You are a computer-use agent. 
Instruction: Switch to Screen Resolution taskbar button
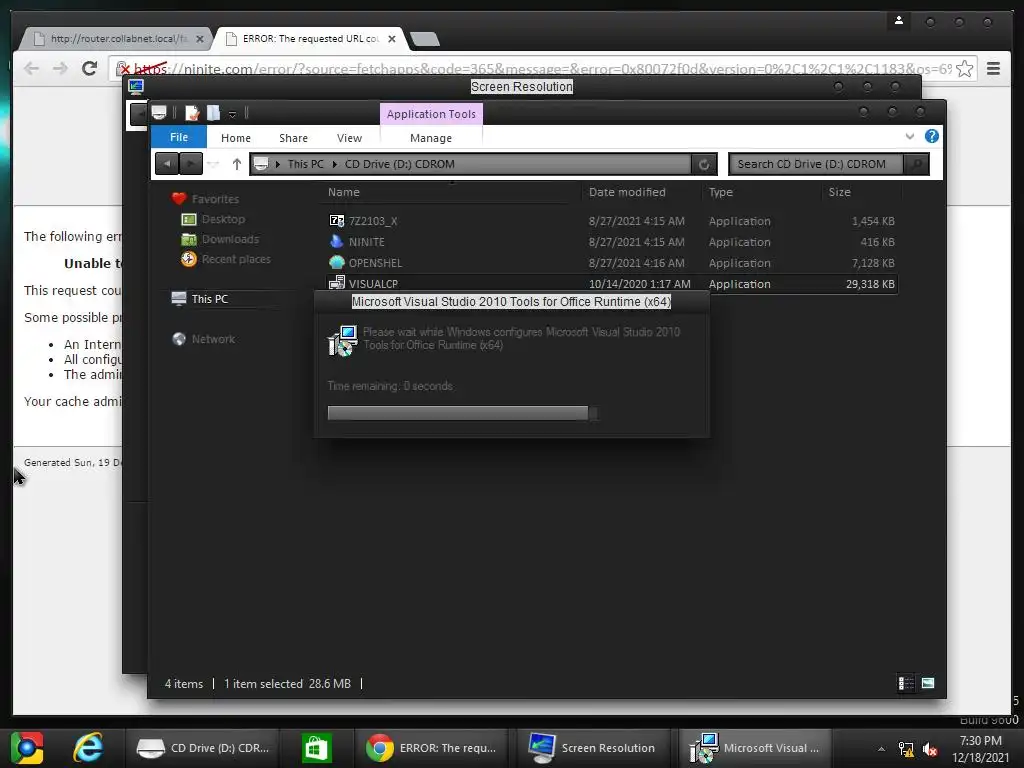(x=592, y=748)
